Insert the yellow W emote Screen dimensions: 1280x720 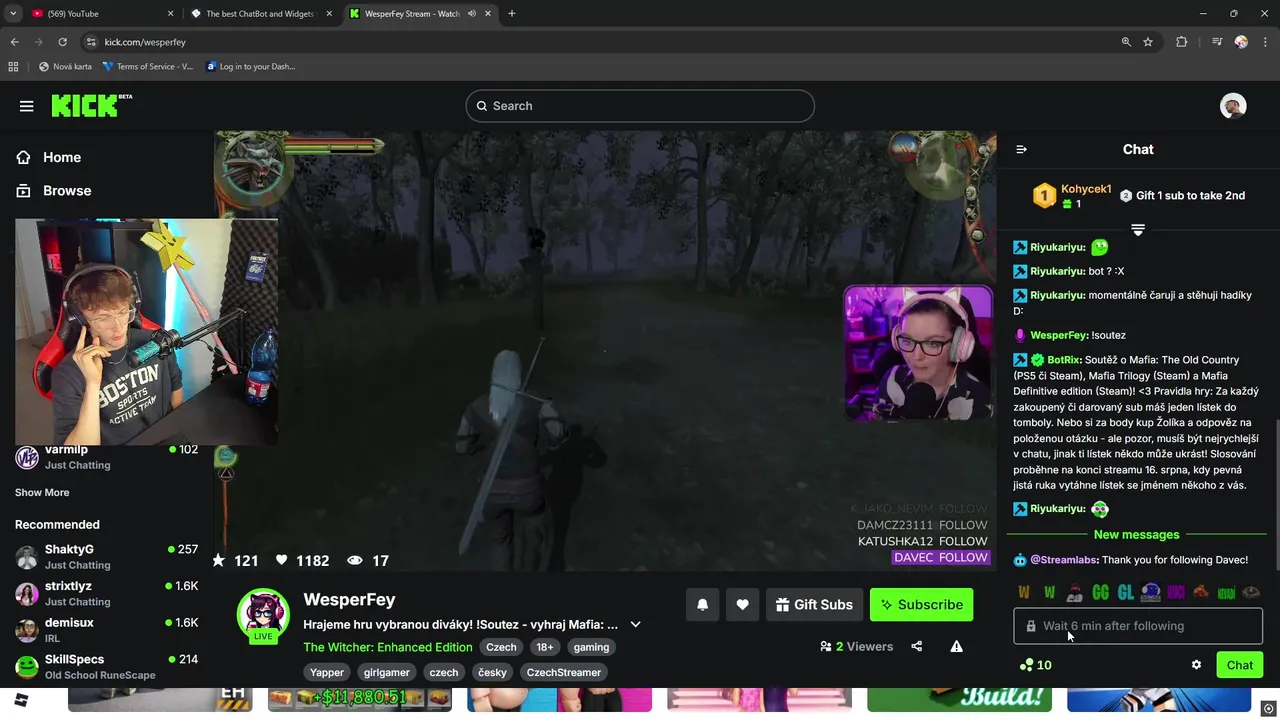[1024, 592]
